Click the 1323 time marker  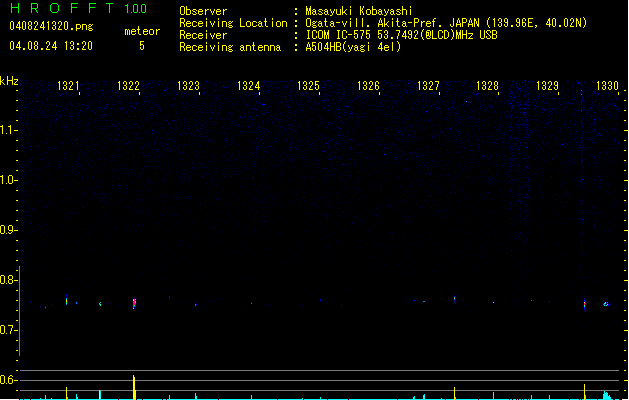(x=188, y=86)
